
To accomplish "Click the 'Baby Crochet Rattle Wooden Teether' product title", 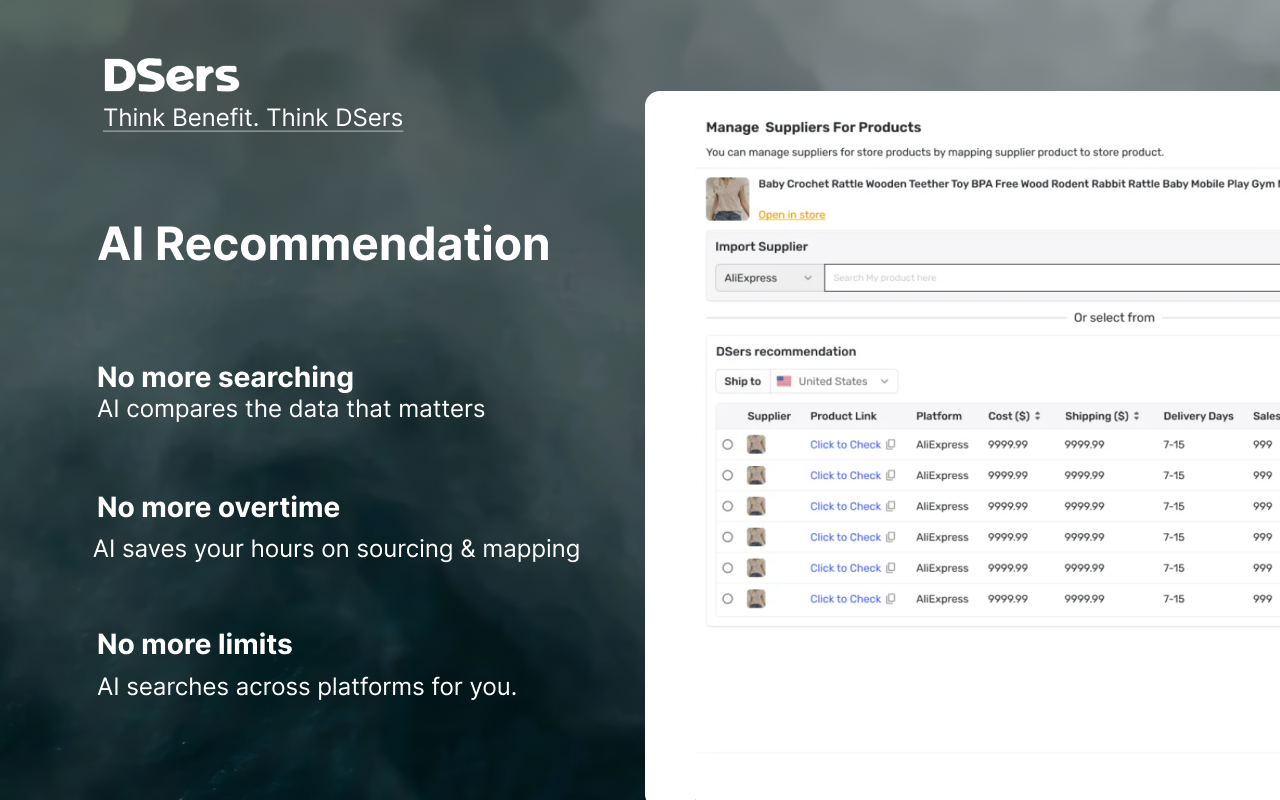I will [1018, 184].
